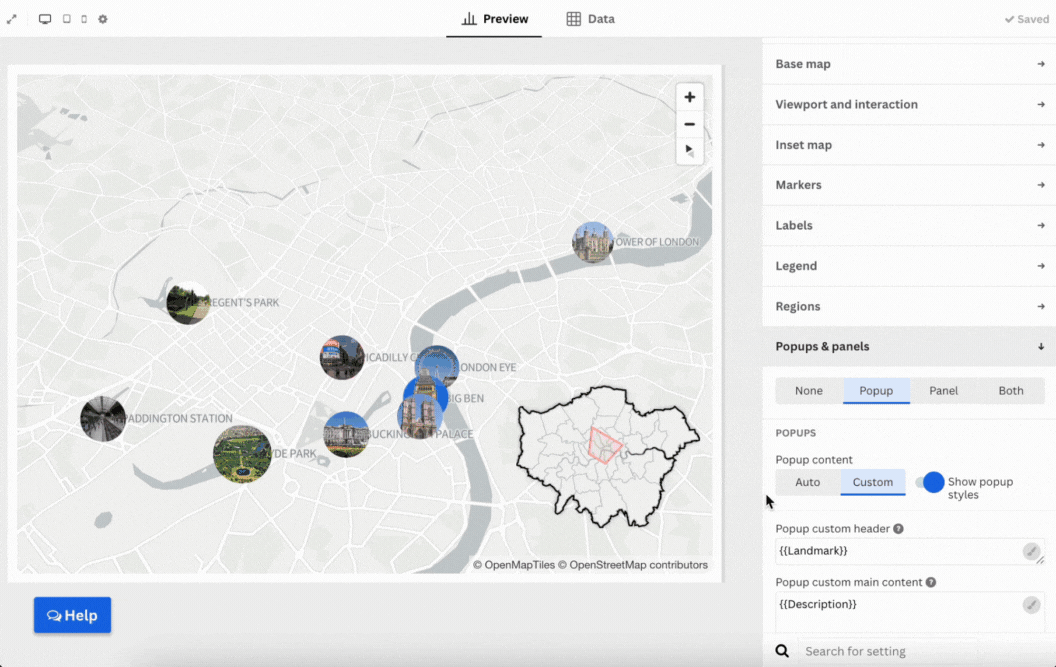Open the preview settings gear
This screenshot has width=1056, height=667.
tap(103, 19)
